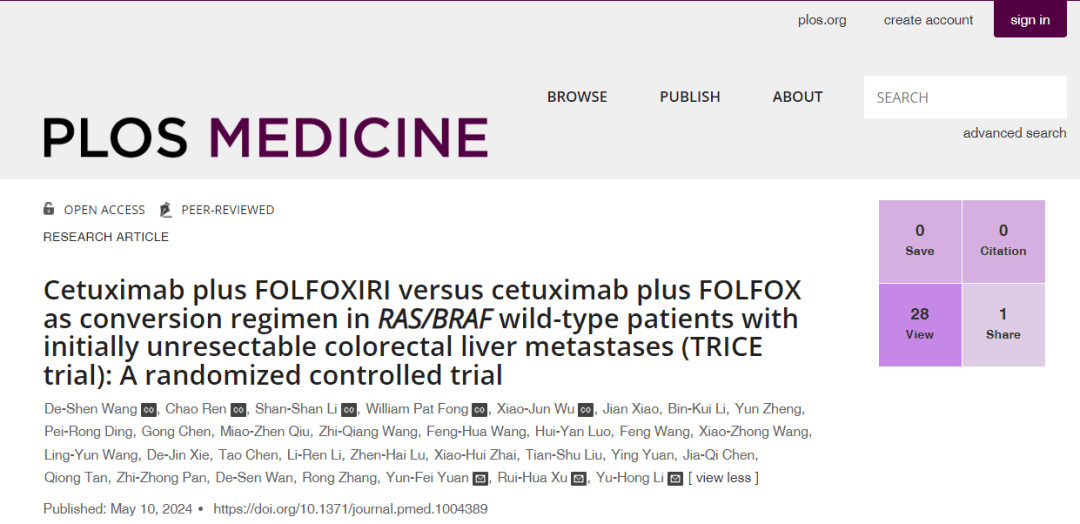Click the sign in button
The height and width of the screenshot is (524, 1080).
[1030, 20]
